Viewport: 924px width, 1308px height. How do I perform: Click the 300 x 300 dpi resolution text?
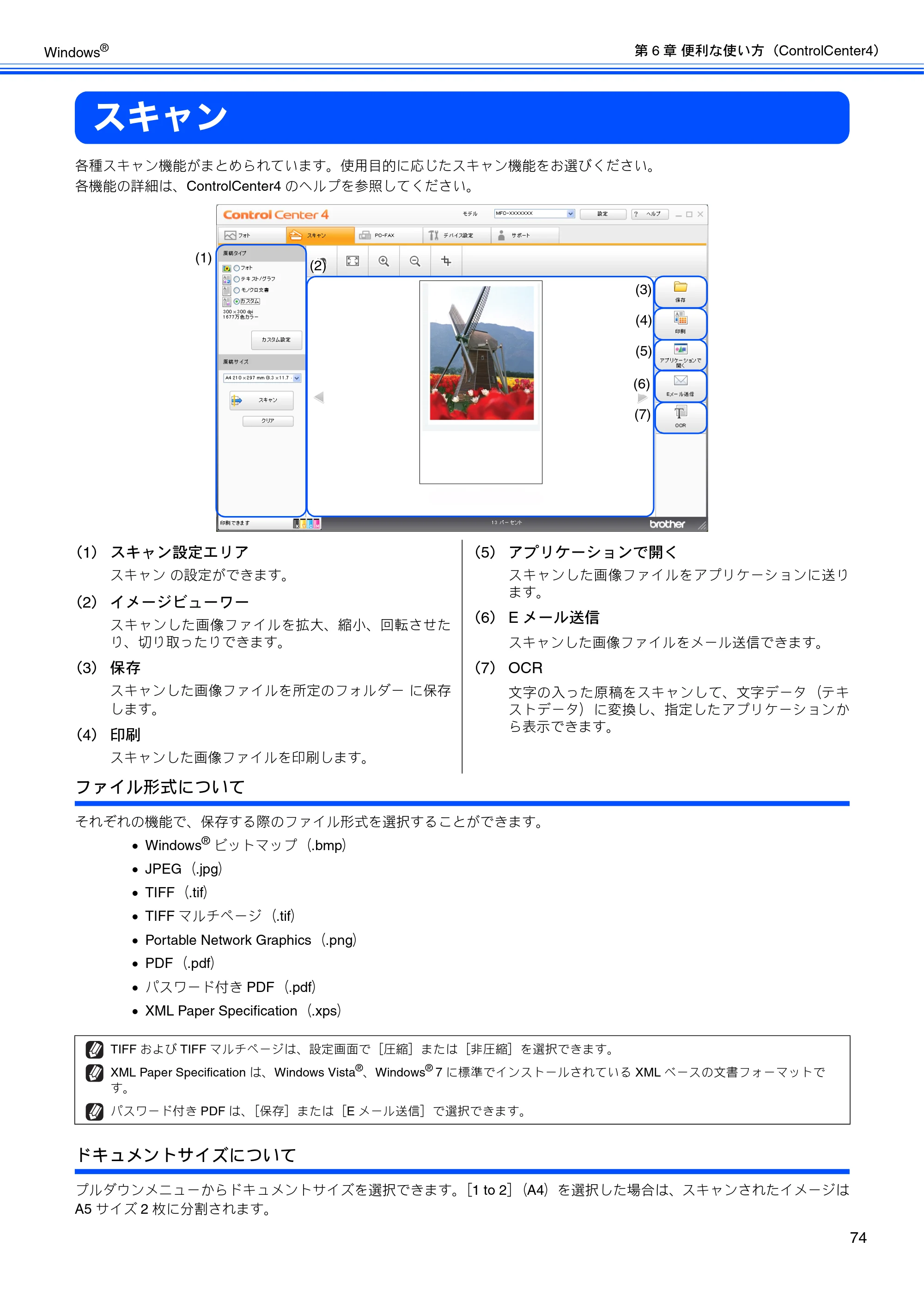(x=238, y=311)
